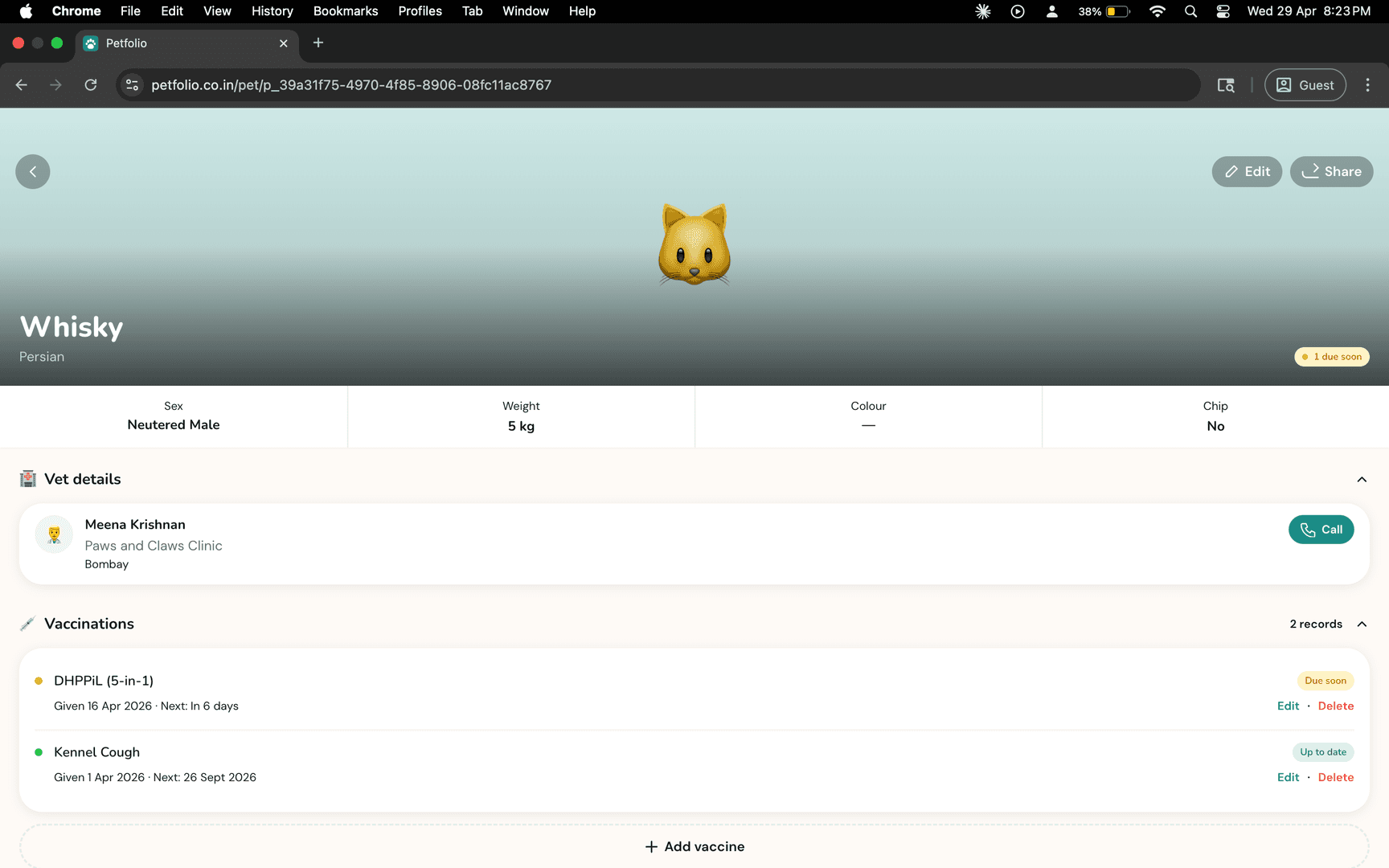Open the Edit menu in menu bar

click(172, 11)
